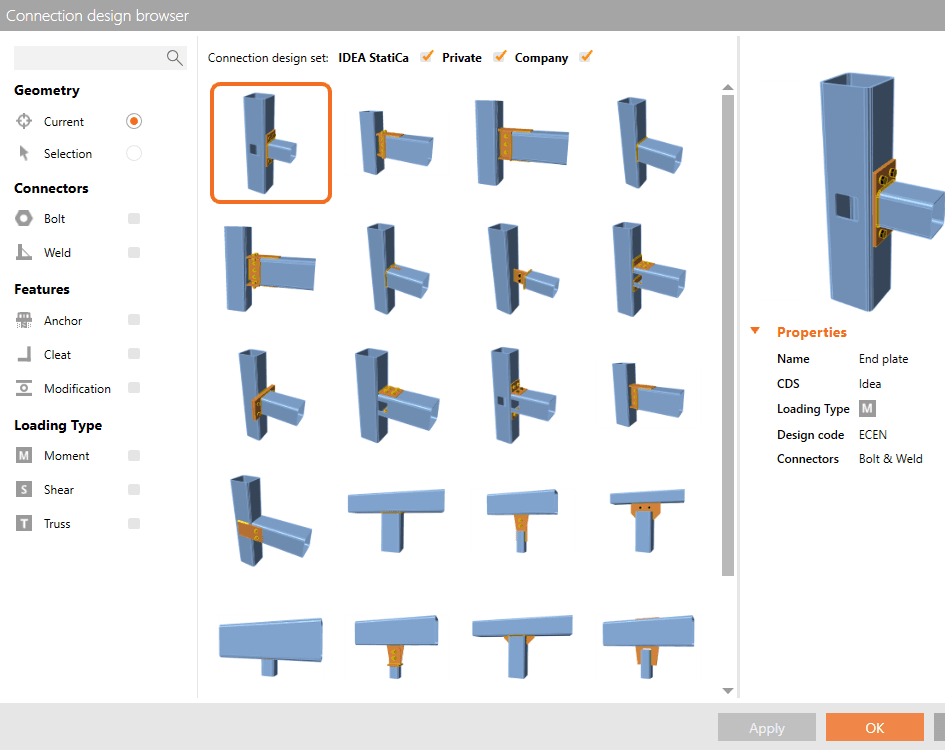Viewport: 945px width, 751px height.
Task: Click the scrollbar up arrow
Action: [x=728, y=88]
